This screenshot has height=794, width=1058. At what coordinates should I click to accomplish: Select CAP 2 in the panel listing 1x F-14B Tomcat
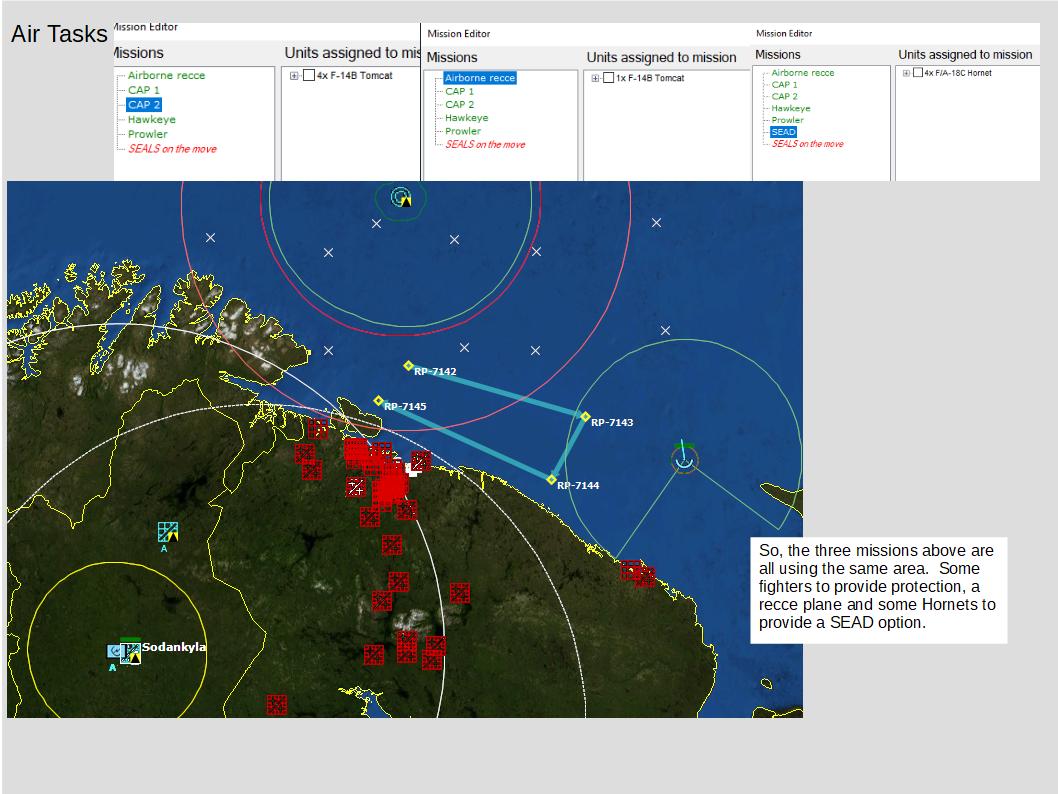(460, 105)
